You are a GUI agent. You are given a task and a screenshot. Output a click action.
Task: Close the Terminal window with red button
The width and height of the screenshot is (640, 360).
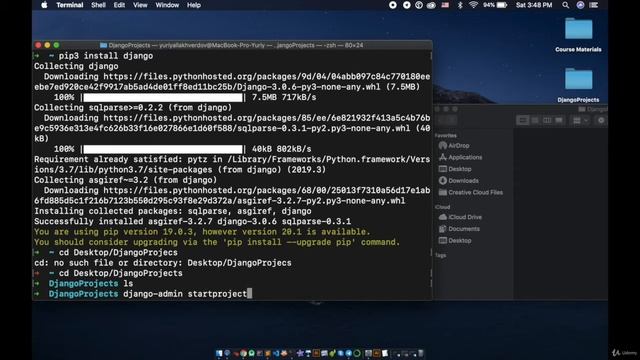pyautogui.click(x=38, y=45)
